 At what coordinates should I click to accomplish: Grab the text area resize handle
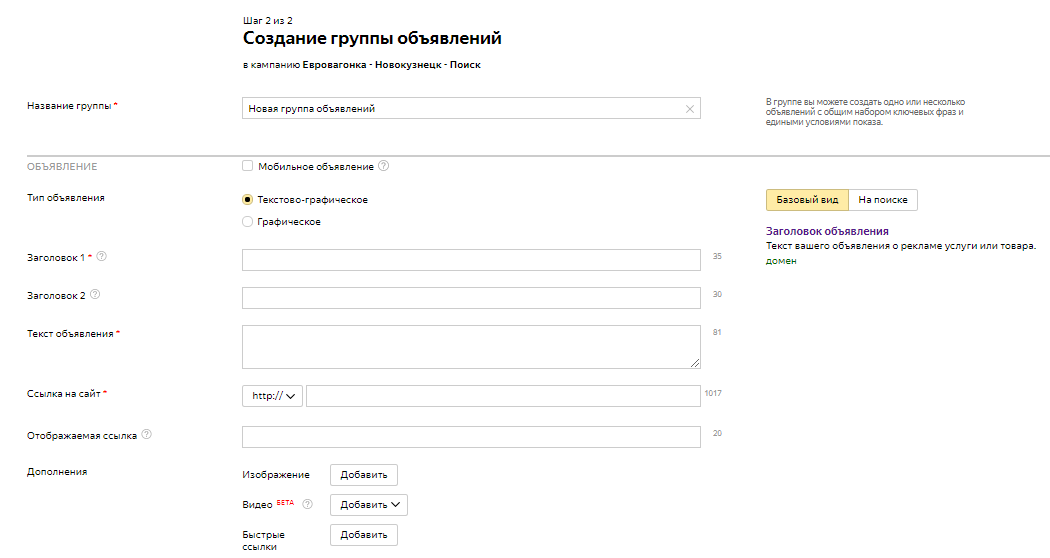pyautogui.click(x=694, y=362)
